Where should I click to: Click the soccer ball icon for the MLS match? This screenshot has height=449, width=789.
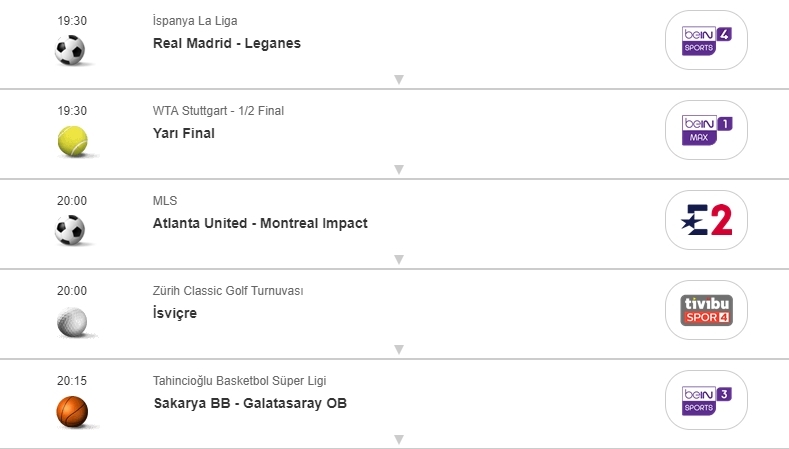(71, 231)
